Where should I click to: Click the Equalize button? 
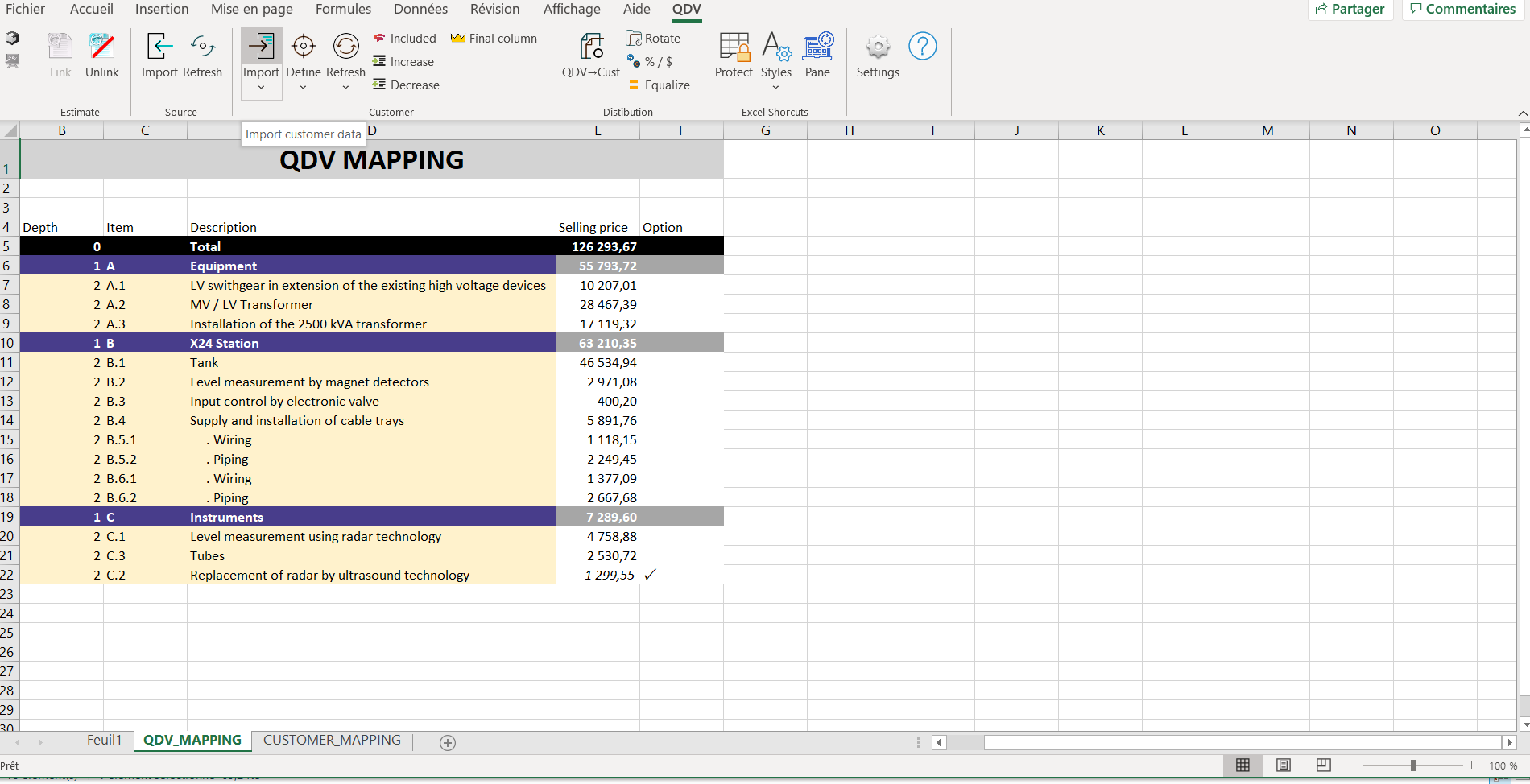[x=659, y=85]
